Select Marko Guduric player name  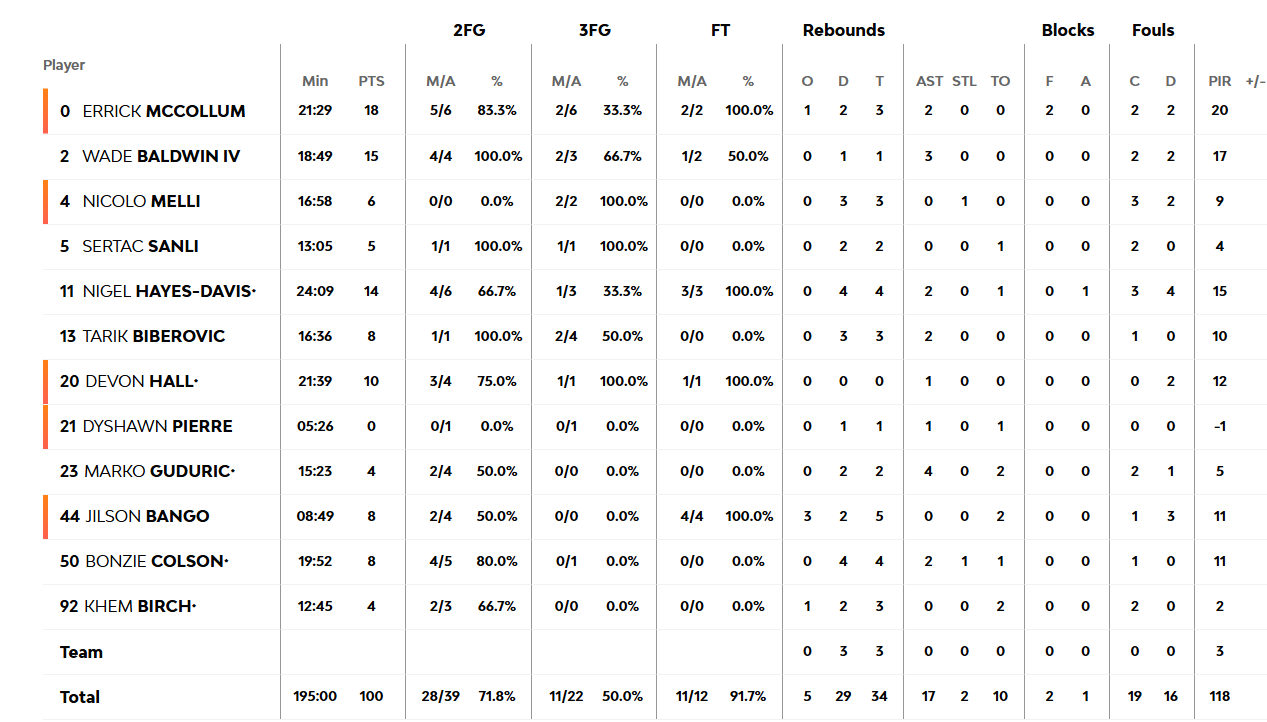click(159, 471)
